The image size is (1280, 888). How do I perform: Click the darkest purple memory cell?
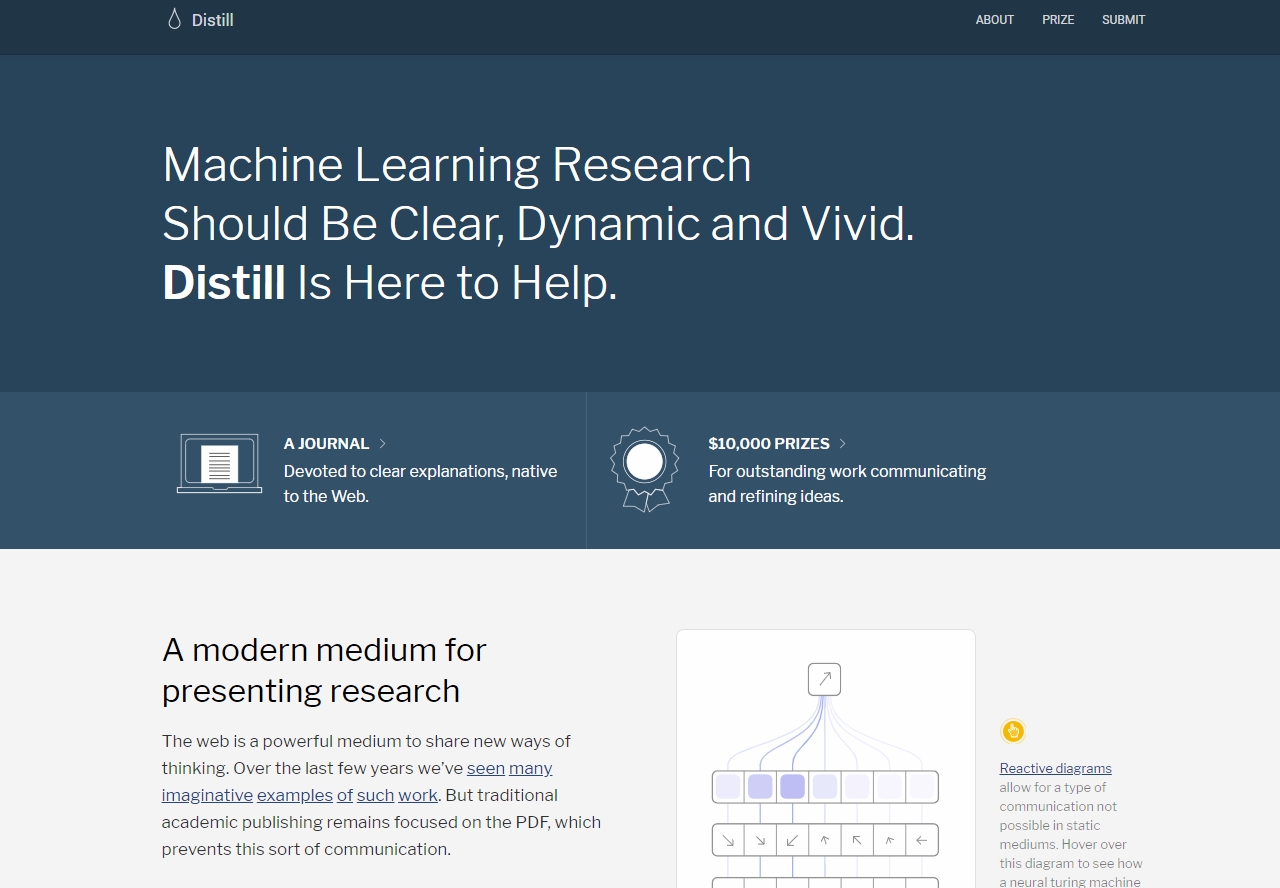(792, 786)
